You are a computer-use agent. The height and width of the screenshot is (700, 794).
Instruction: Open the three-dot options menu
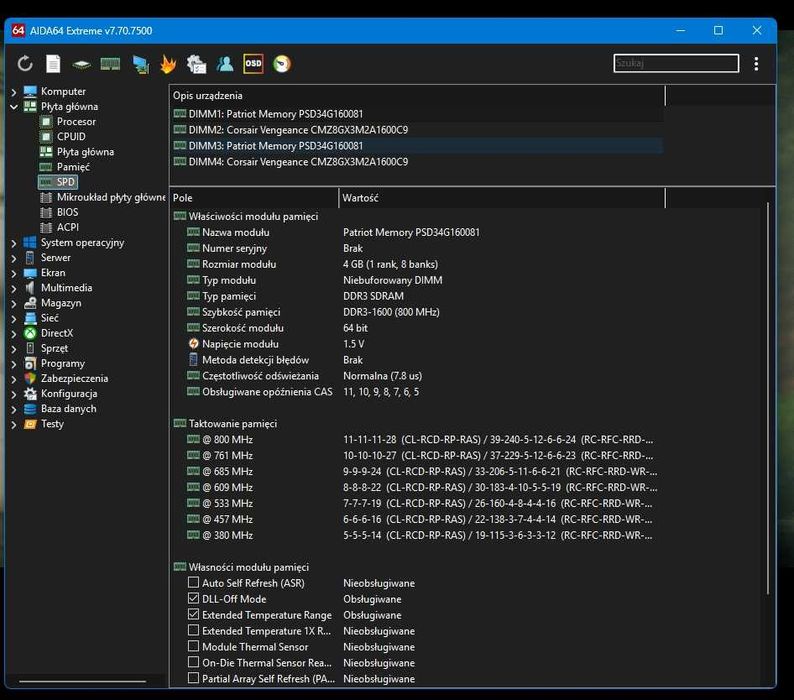756,64
